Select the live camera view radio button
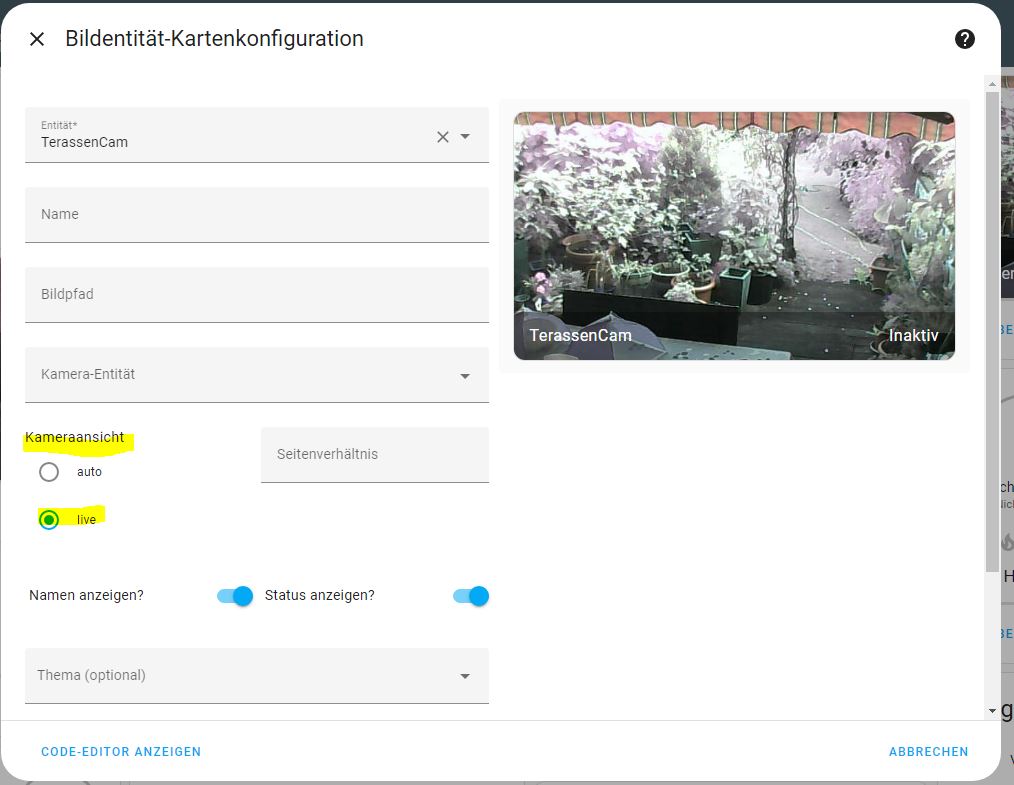 point(49,520)
